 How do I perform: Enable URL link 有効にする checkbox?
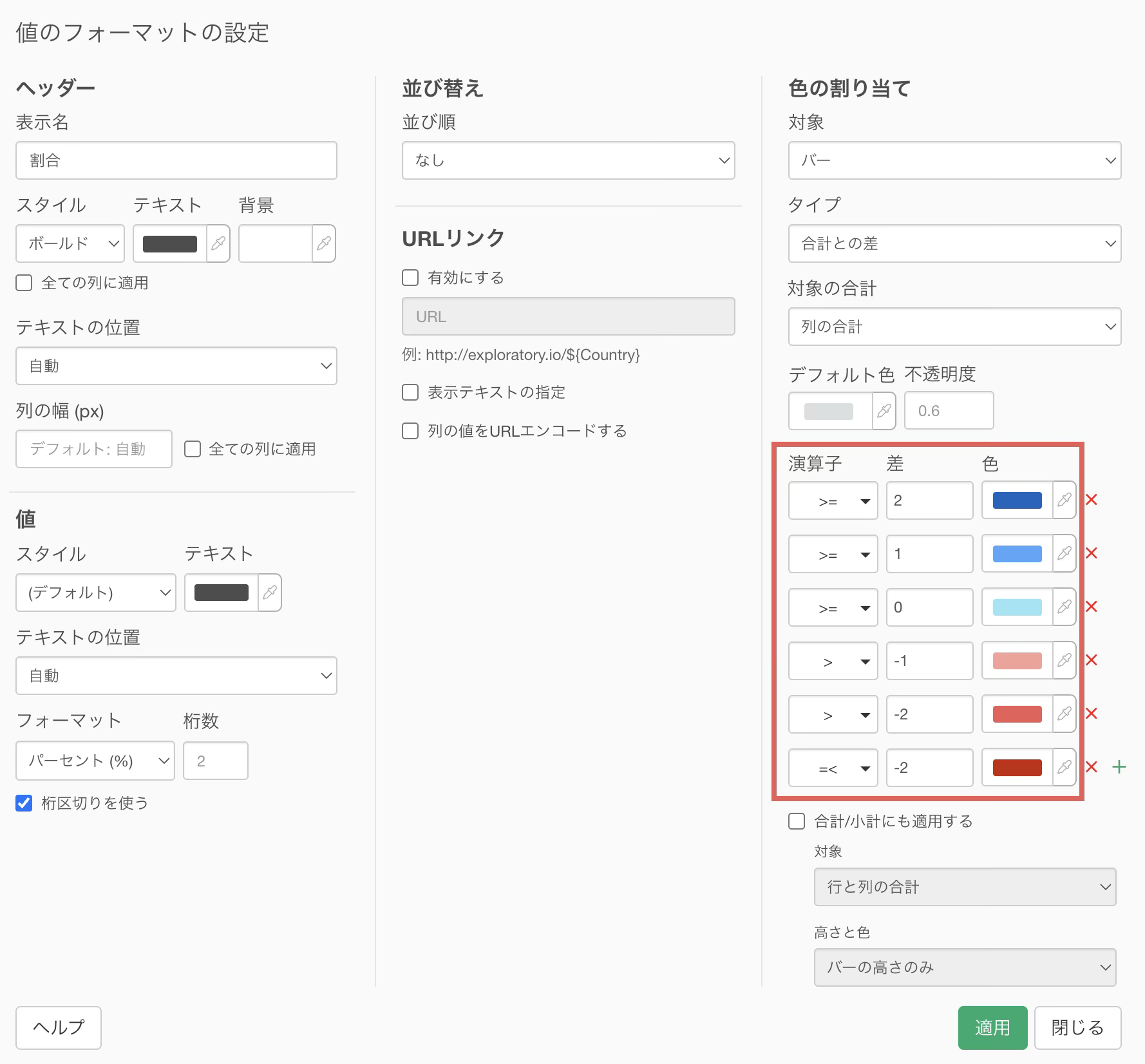410,278
